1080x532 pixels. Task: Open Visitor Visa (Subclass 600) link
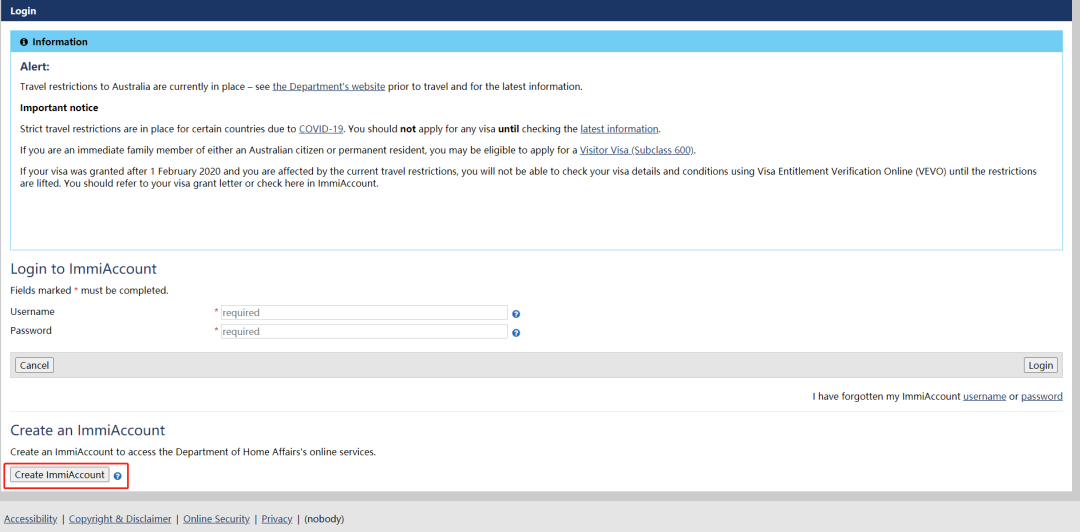pyautogui.click(x=637, y=150)
